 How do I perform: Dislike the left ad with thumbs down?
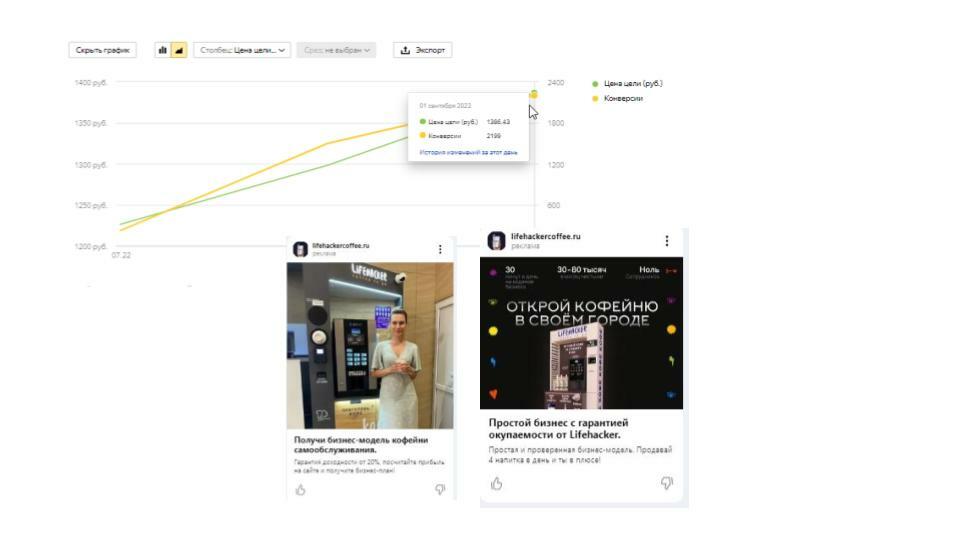(440, 490)
